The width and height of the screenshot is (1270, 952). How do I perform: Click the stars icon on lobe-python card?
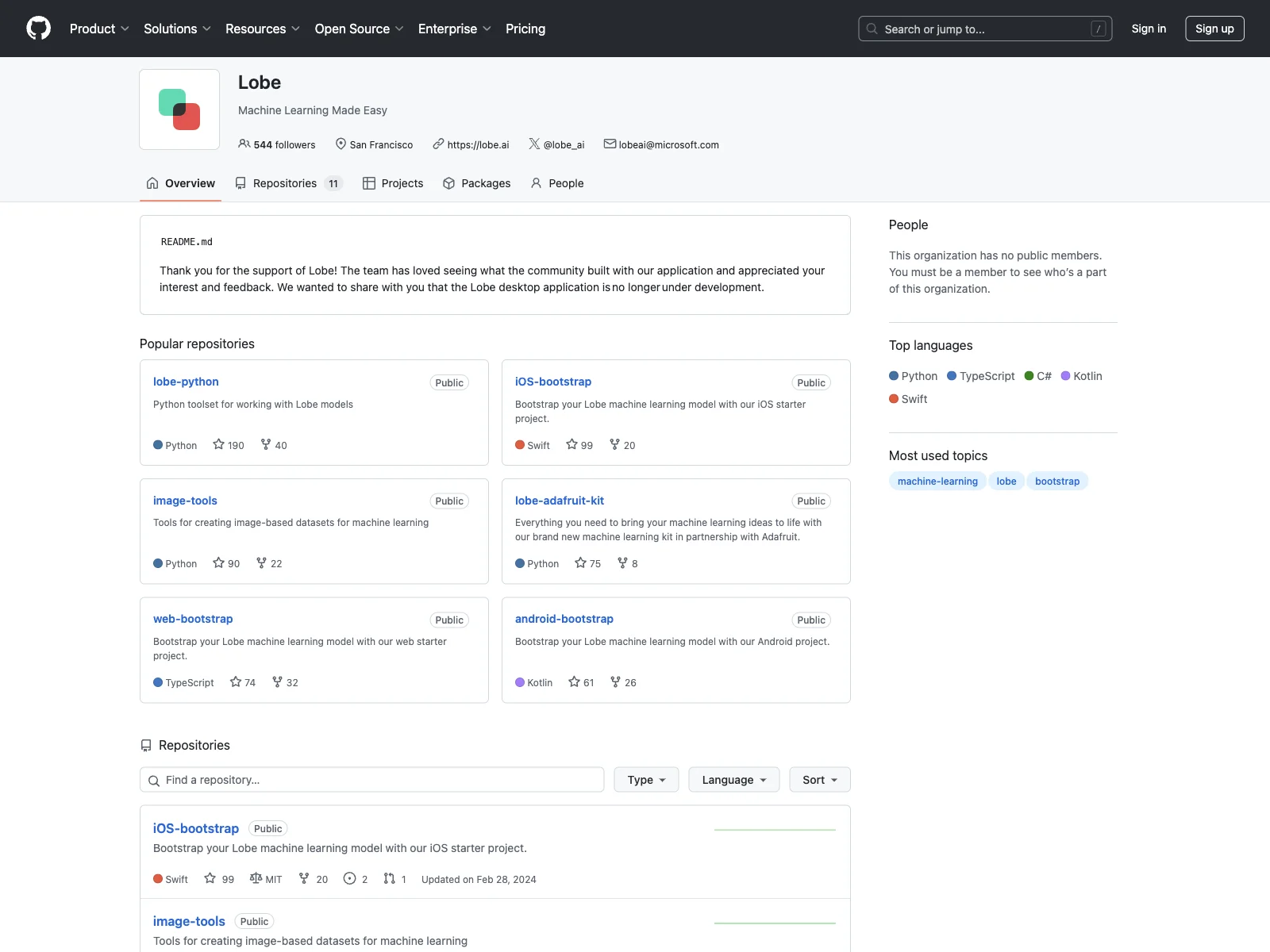coord(219,444)
